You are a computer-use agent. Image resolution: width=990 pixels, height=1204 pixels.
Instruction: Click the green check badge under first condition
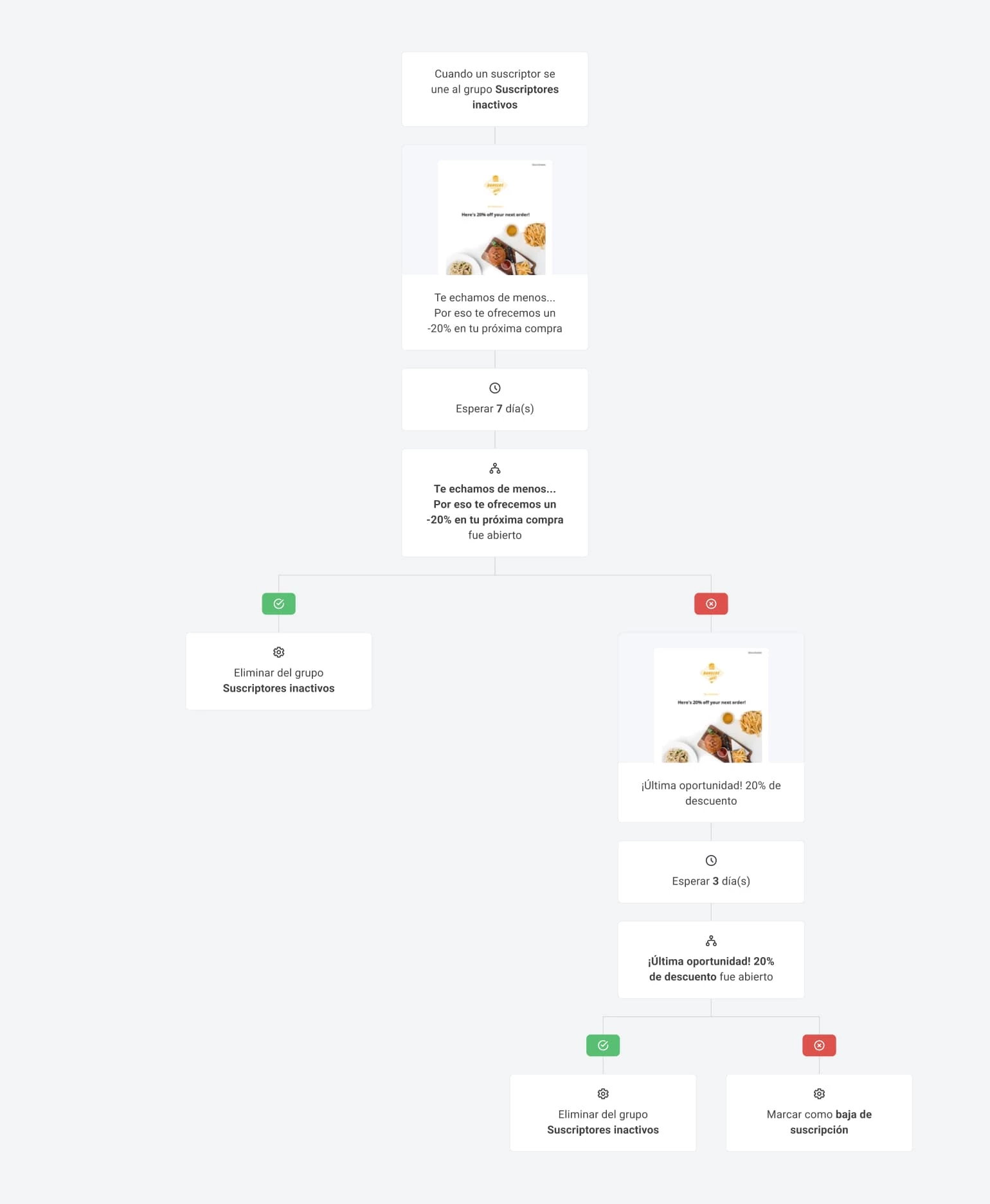[278, 604]
